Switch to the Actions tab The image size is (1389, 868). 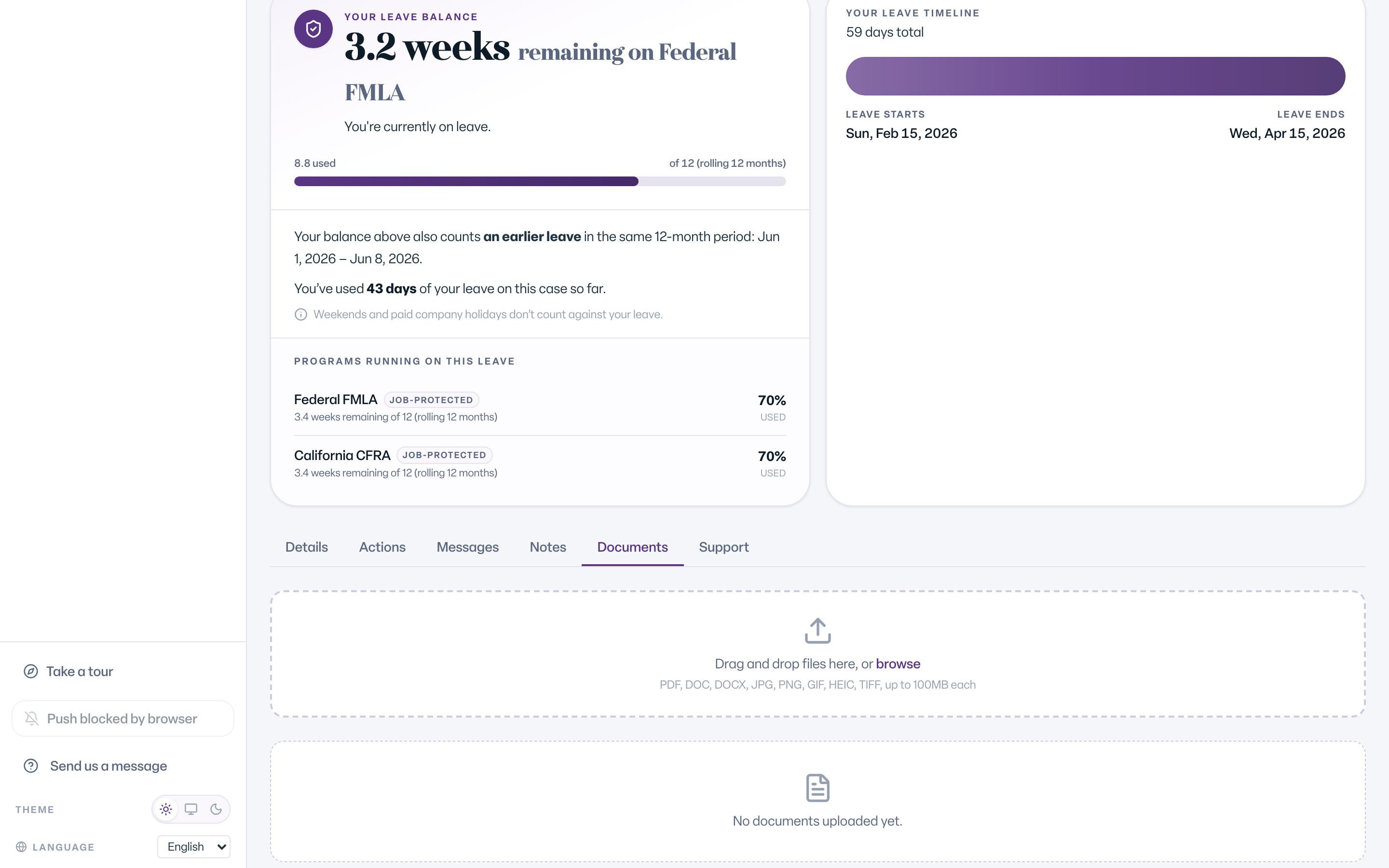click(x=382, y=547)
